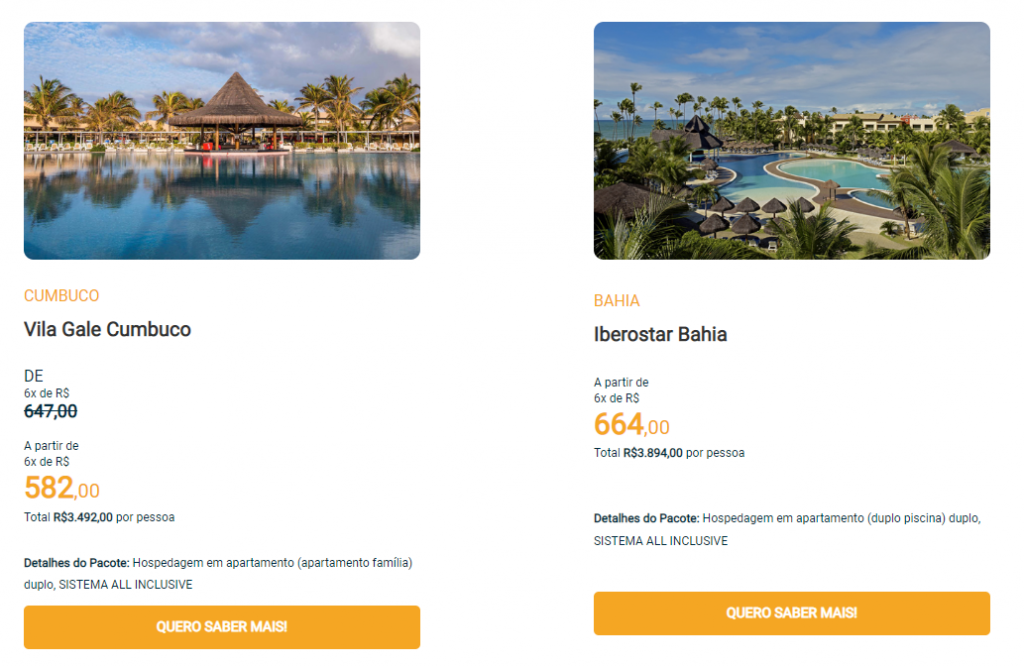Open the Vila Gale Cumbuco package title
The image size is (1024, 666).
coord(107,329)
